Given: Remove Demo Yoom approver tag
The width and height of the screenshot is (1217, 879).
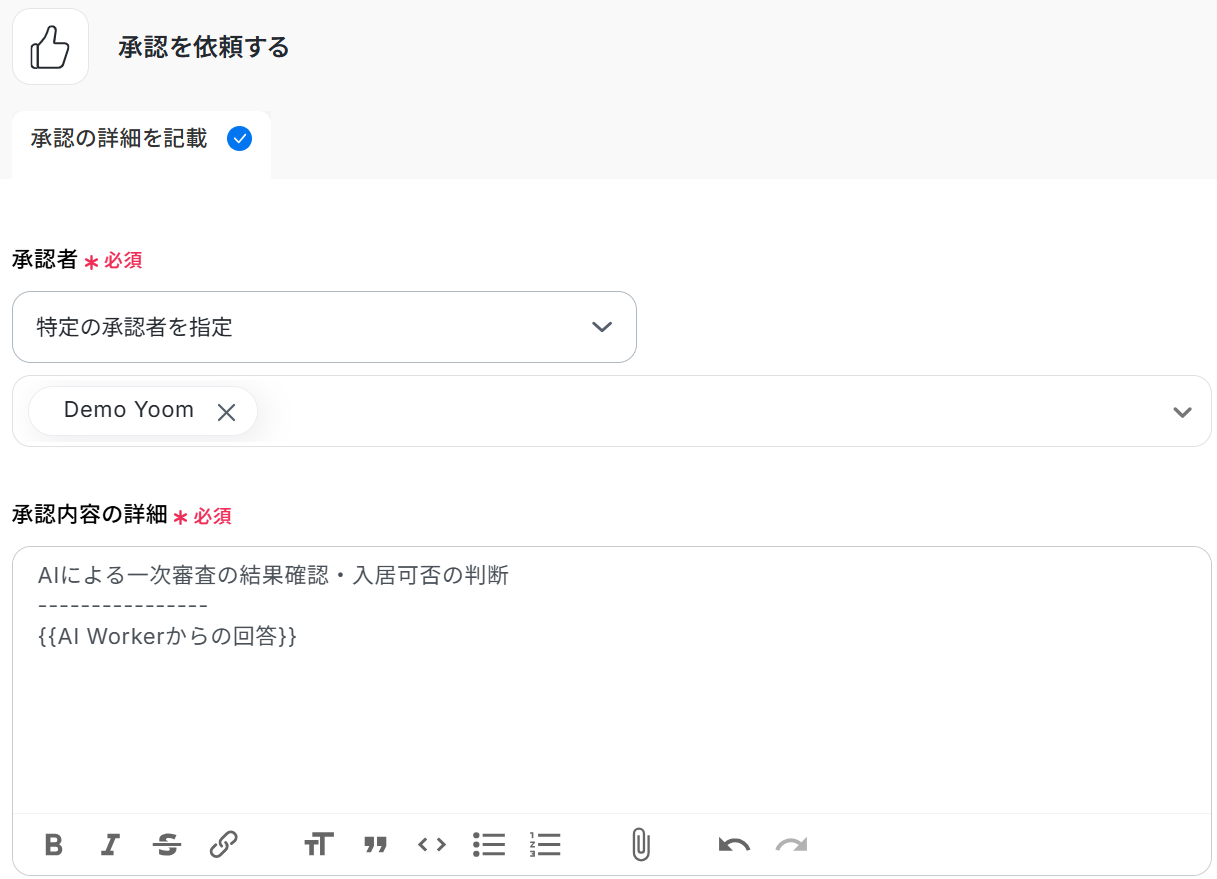Looking at the screenshot, I should 227,412.
